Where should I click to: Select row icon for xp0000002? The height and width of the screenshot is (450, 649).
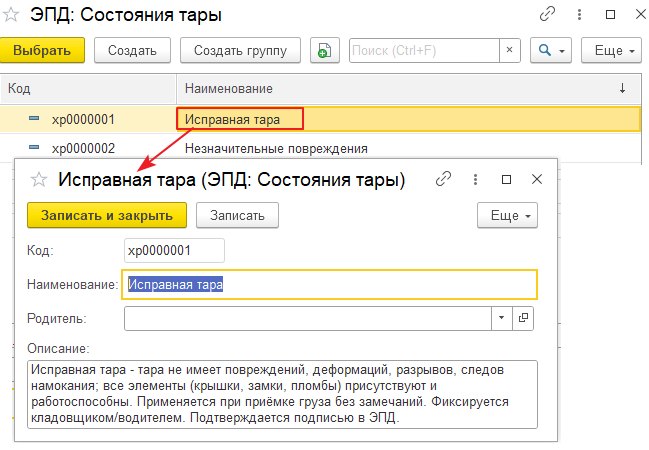[34, 147]
